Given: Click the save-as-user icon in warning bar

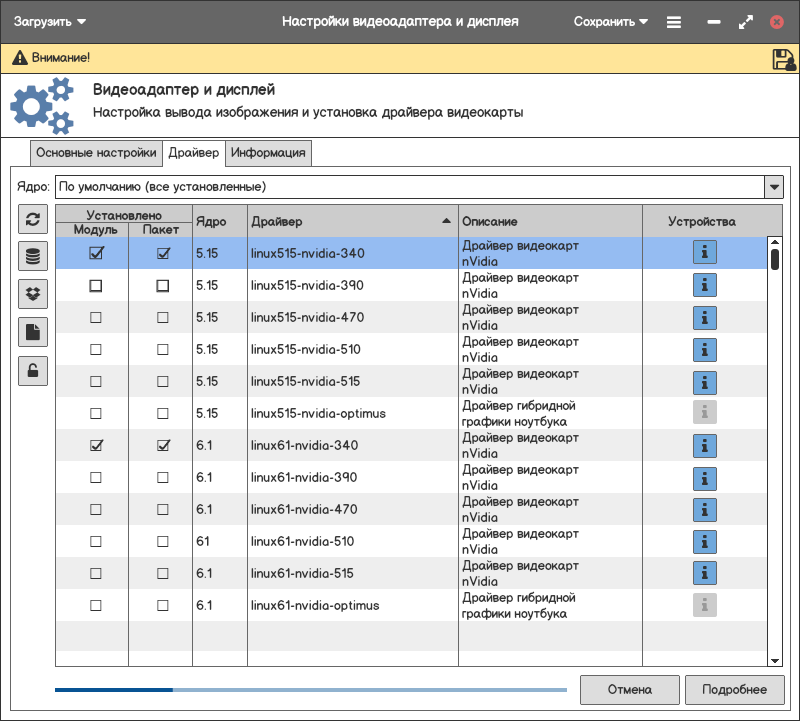Looking at the screenshot, I should [783, 59].
